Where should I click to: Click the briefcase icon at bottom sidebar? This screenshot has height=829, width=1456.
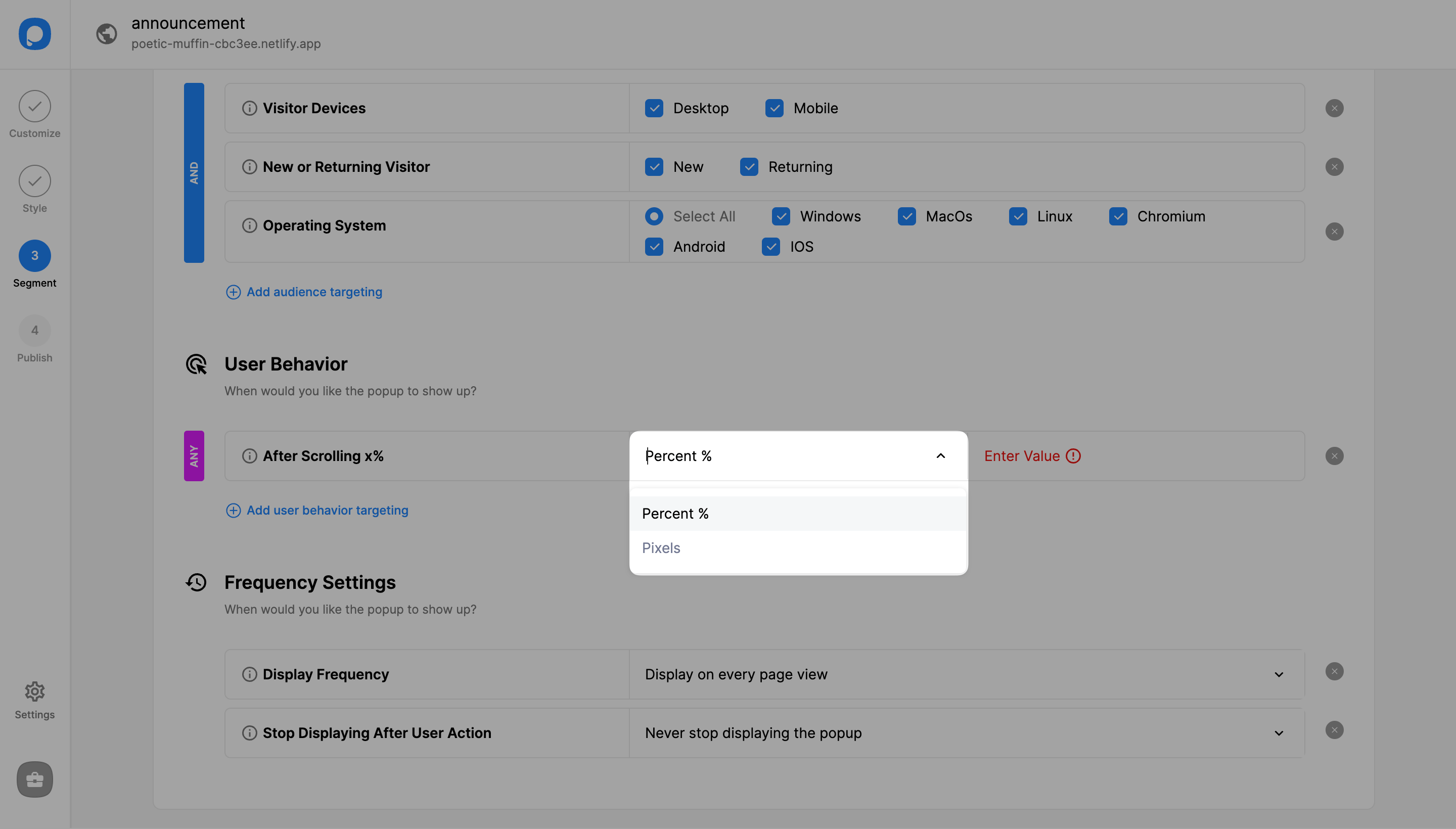point(35,778)
